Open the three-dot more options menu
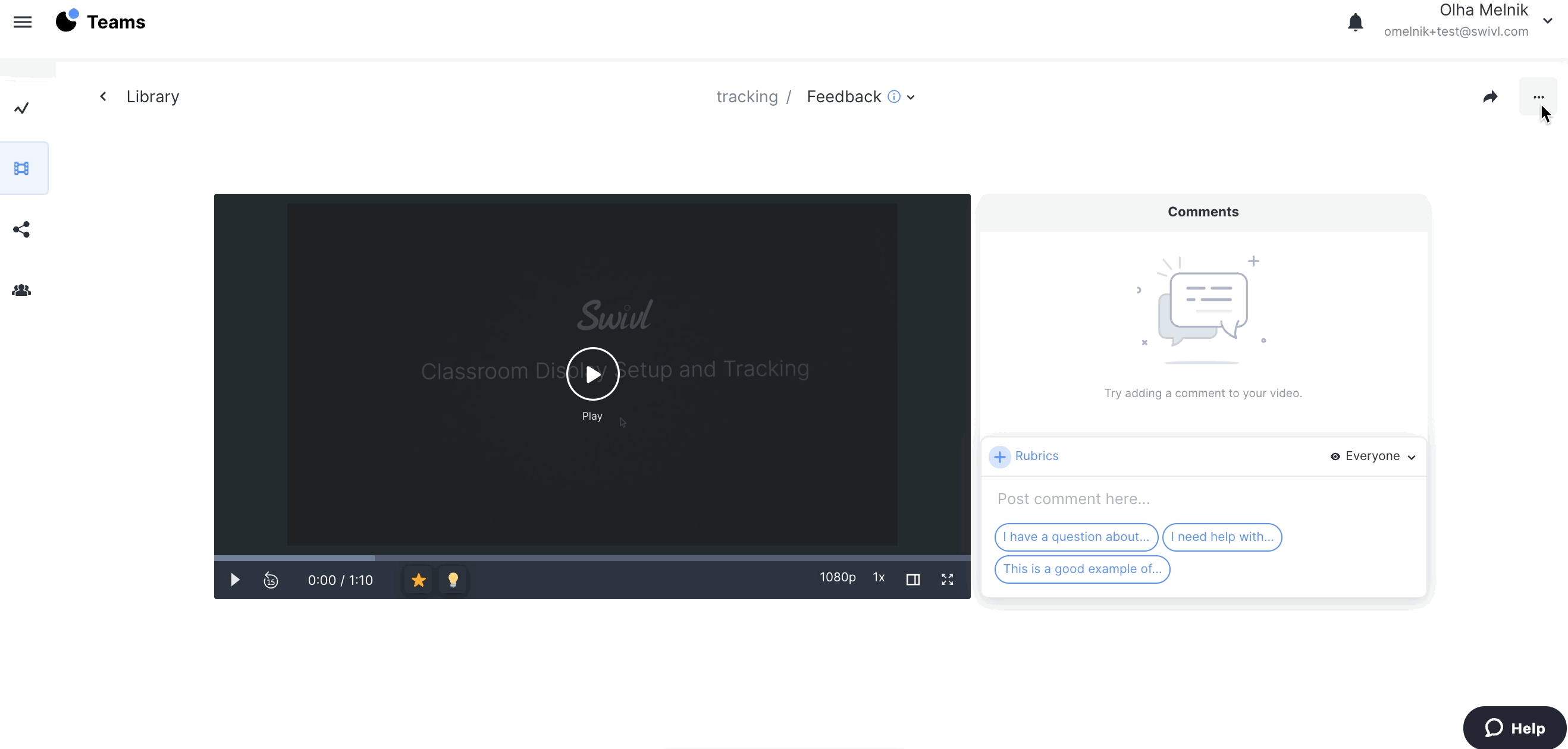Image resolution: width=1568 pixels, height=749 pixels. click(1538, 97)
